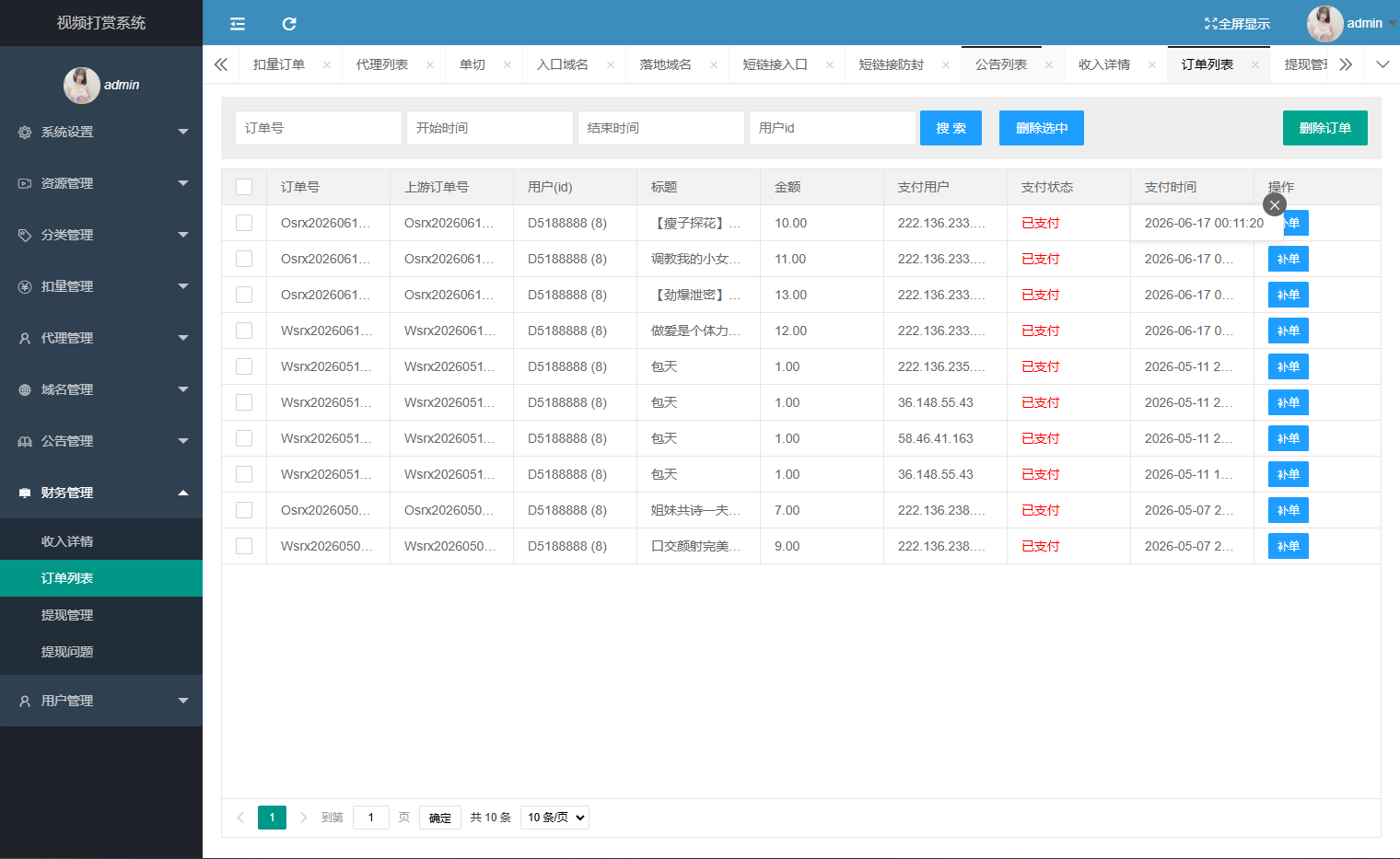Close the 短链接防封 tab
Image resolution: width=1400 pixels, height=859 pixels.
pos(946,64)
